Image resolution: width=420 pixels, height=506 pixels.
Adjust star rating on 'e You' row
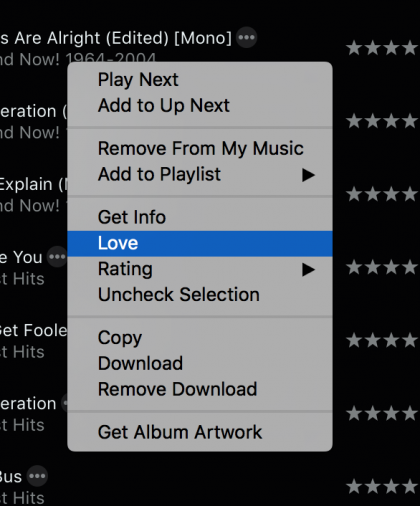coord(383,267)
